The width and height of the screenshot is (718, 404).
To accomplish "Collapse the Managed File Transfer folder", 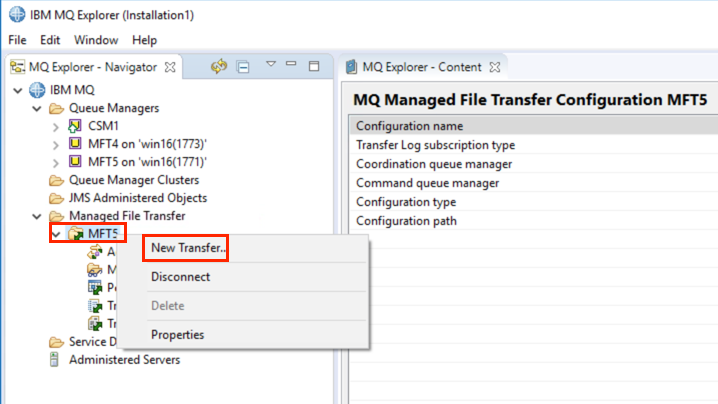I will pos(37,216).
